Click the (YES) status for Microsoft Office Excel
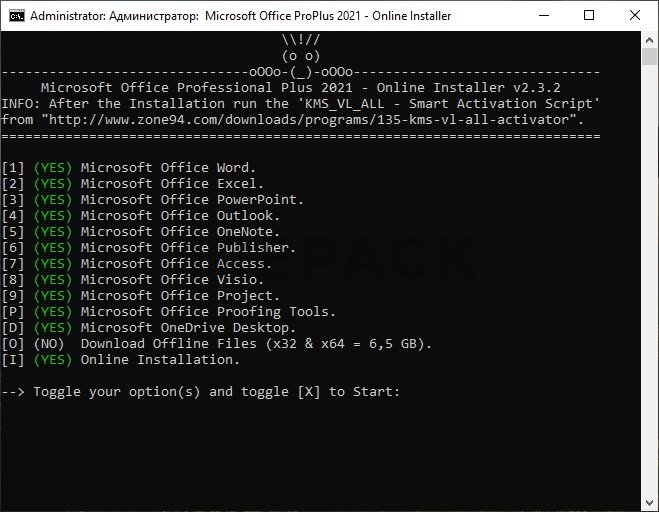The height and width of the screenshot is (512, 659). point(53,184)
